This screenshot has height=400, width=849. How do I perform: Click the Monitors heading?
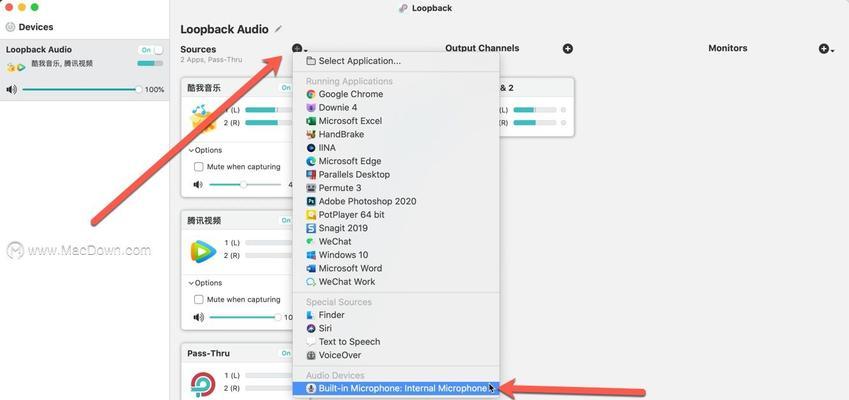pyautogui.click(x=728, y=48)
